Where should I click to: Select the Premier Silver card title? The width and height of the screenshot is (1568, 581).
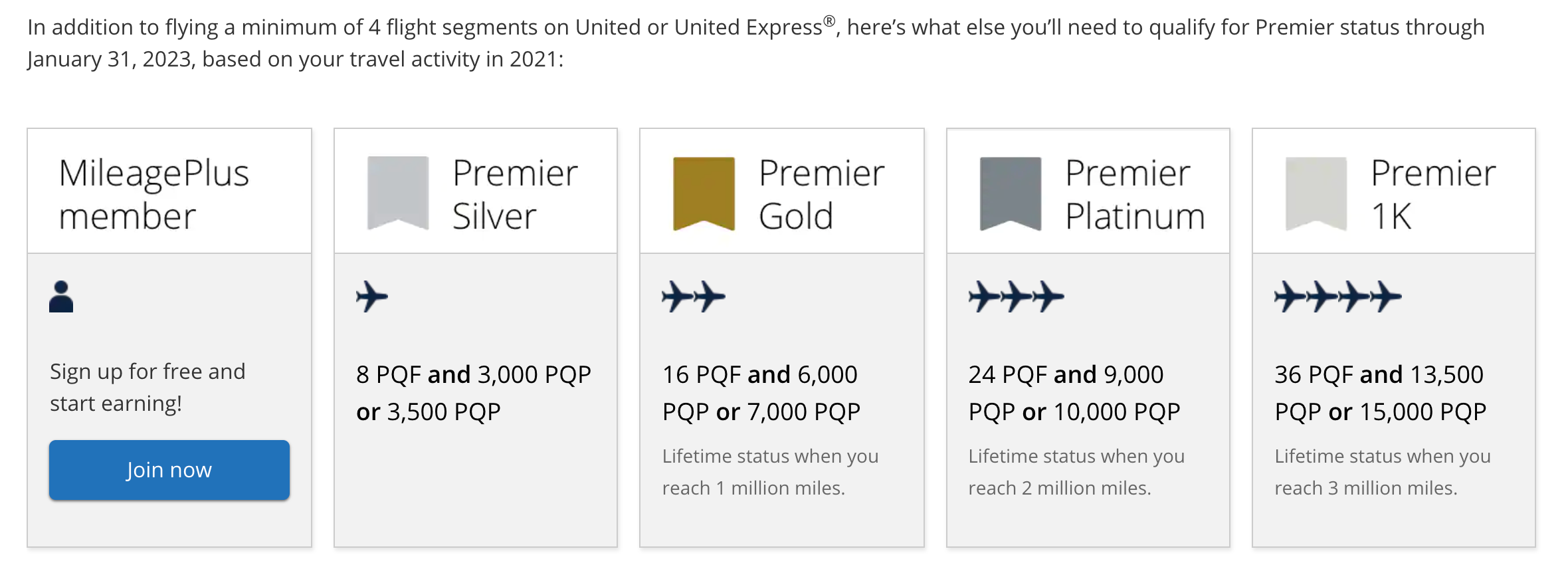pos(515,194)
